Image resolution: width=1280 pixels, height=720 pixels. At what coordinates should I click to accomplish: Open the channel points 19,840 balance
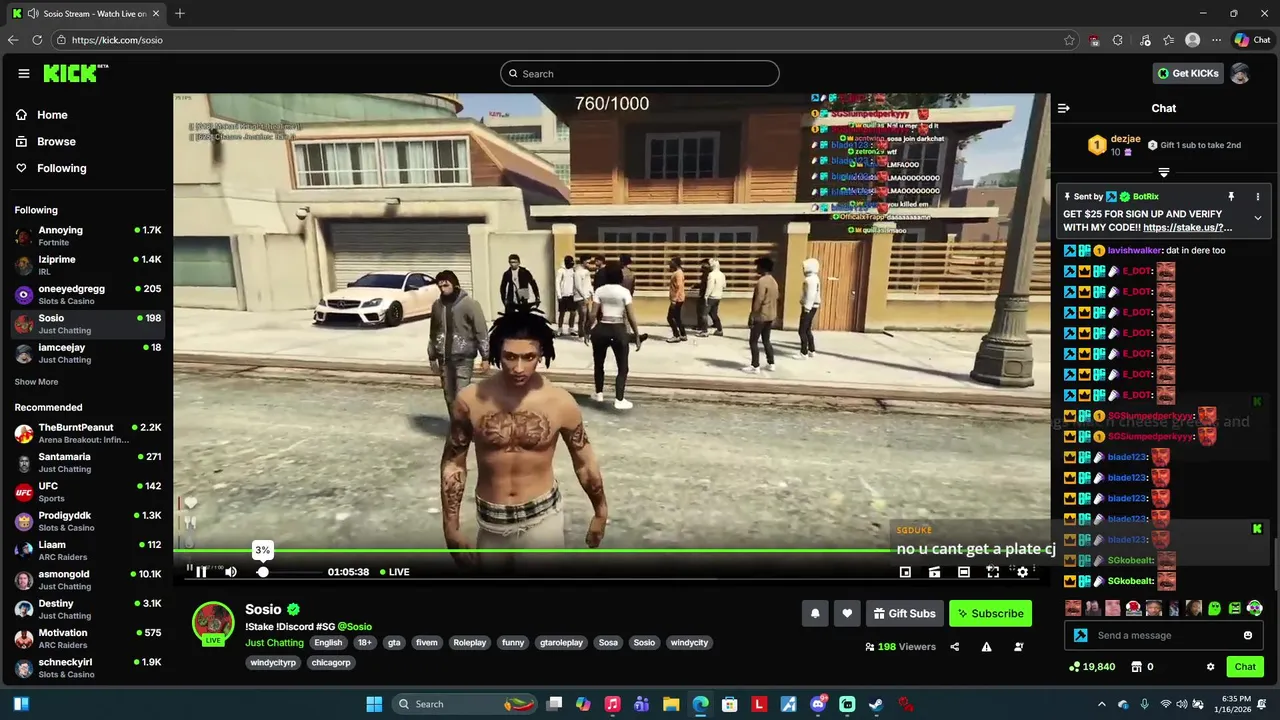[1092, 667]
